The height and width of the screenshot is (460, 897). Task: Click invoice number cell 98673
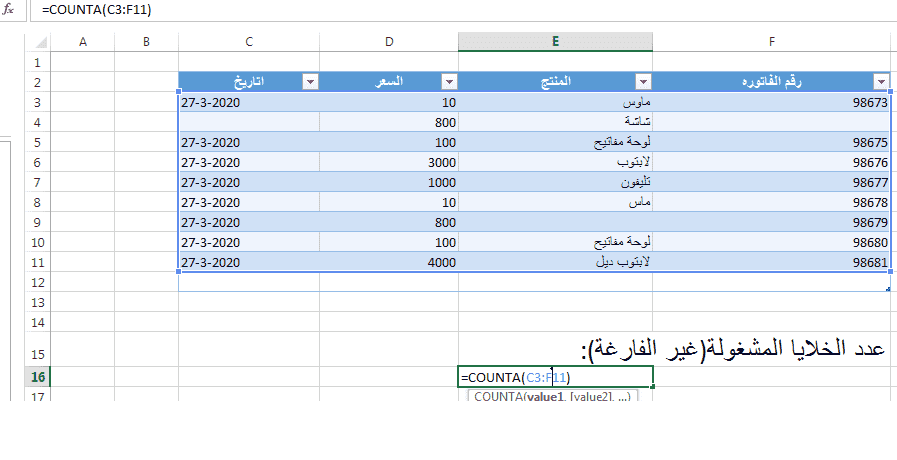tap(772, 103)
